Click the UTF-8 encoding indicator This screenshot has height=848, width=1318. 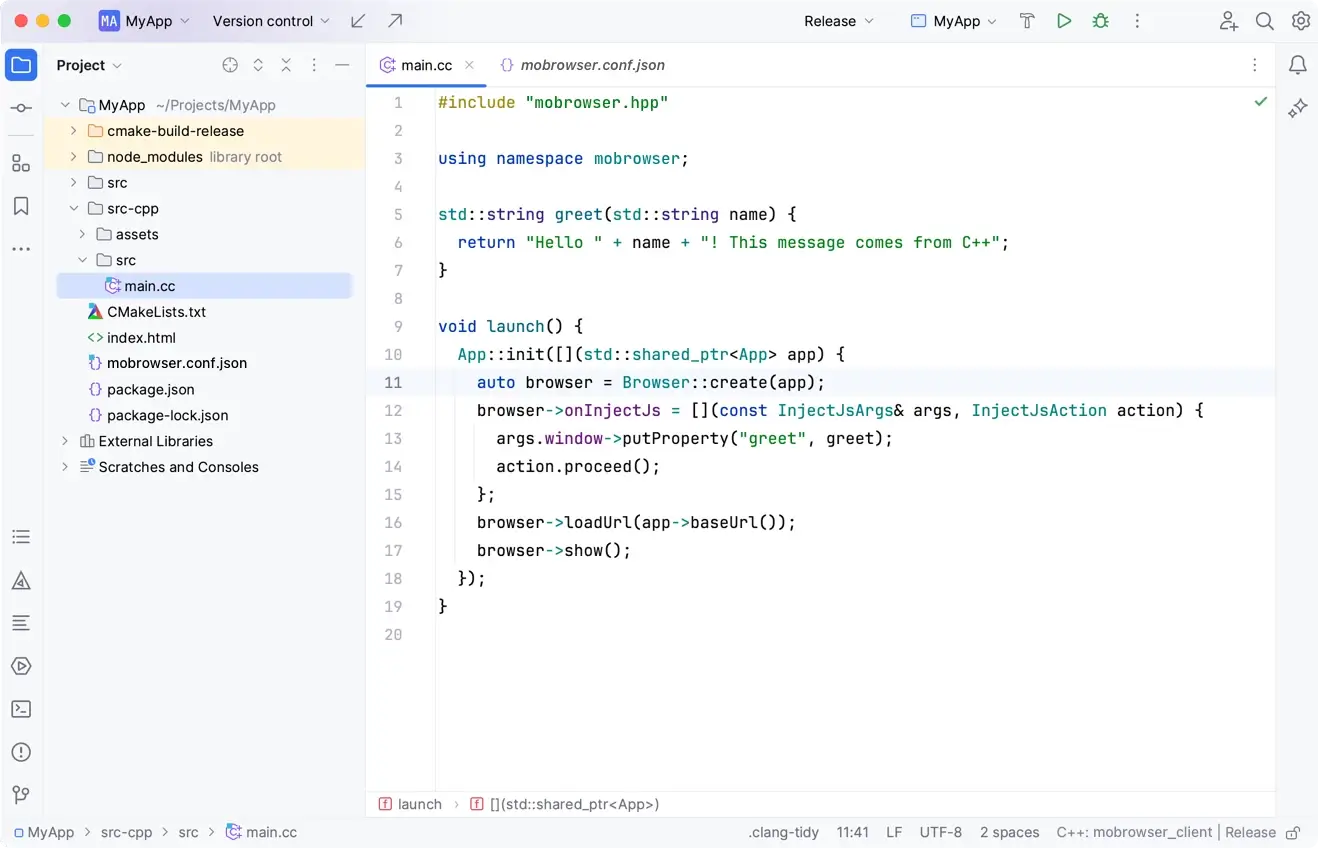tap(940, 832)
